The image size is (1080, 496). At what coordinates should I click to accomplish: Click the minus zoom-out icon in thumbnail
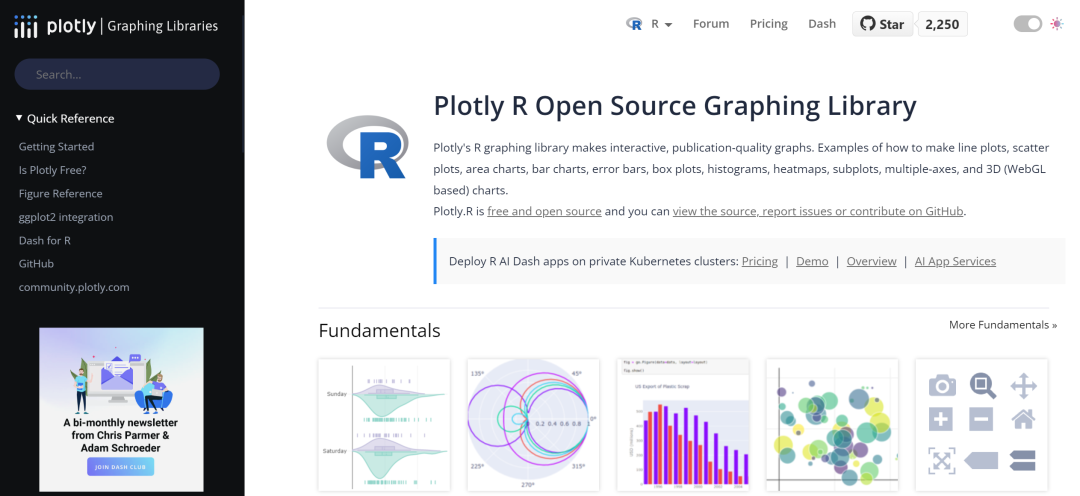coord(982,419)
